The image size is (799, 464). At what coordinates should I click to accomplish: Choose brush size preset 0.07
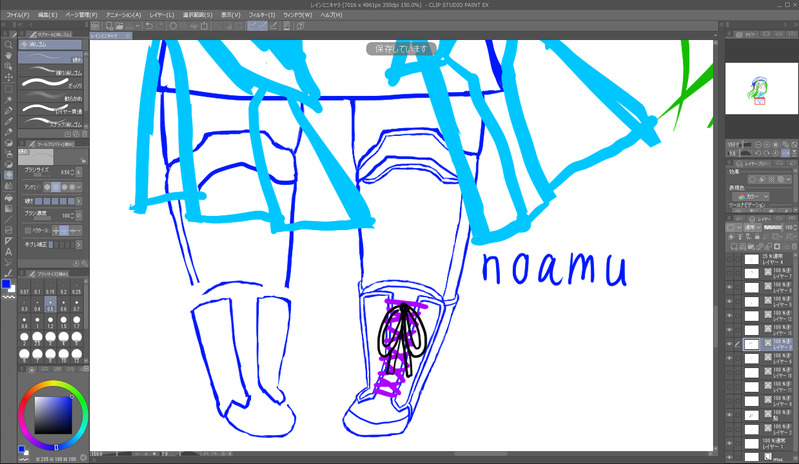tap(24, 288)
